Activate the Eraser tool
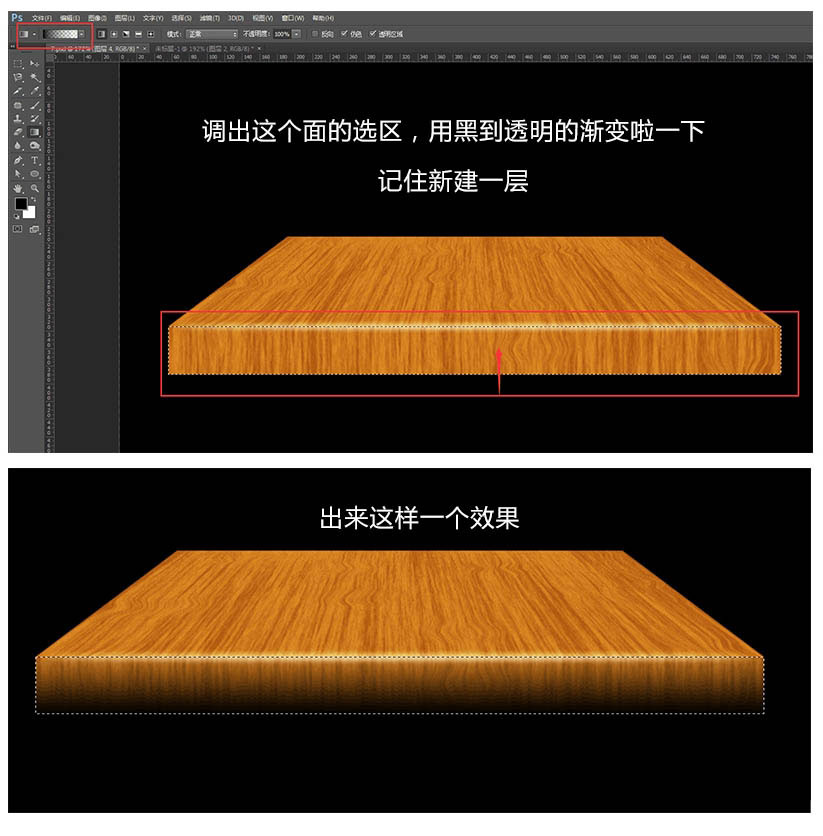The image size is (823, 836). pyautogui.click(x=17, y=131)
